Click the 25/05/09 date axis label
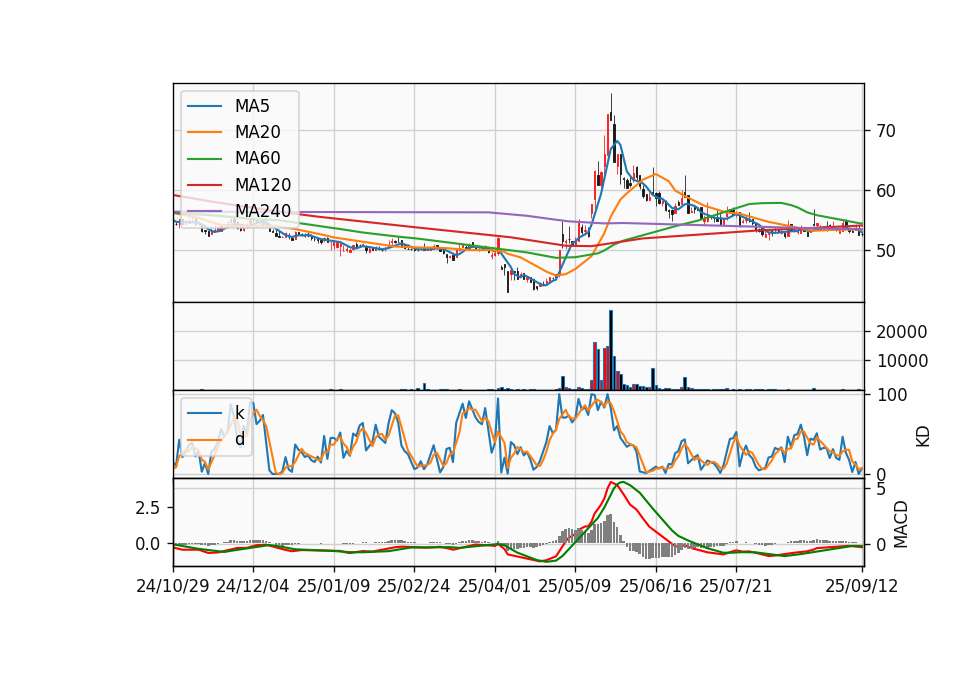Viewport: 960px width, 690px height. click(x=575, y=586)
